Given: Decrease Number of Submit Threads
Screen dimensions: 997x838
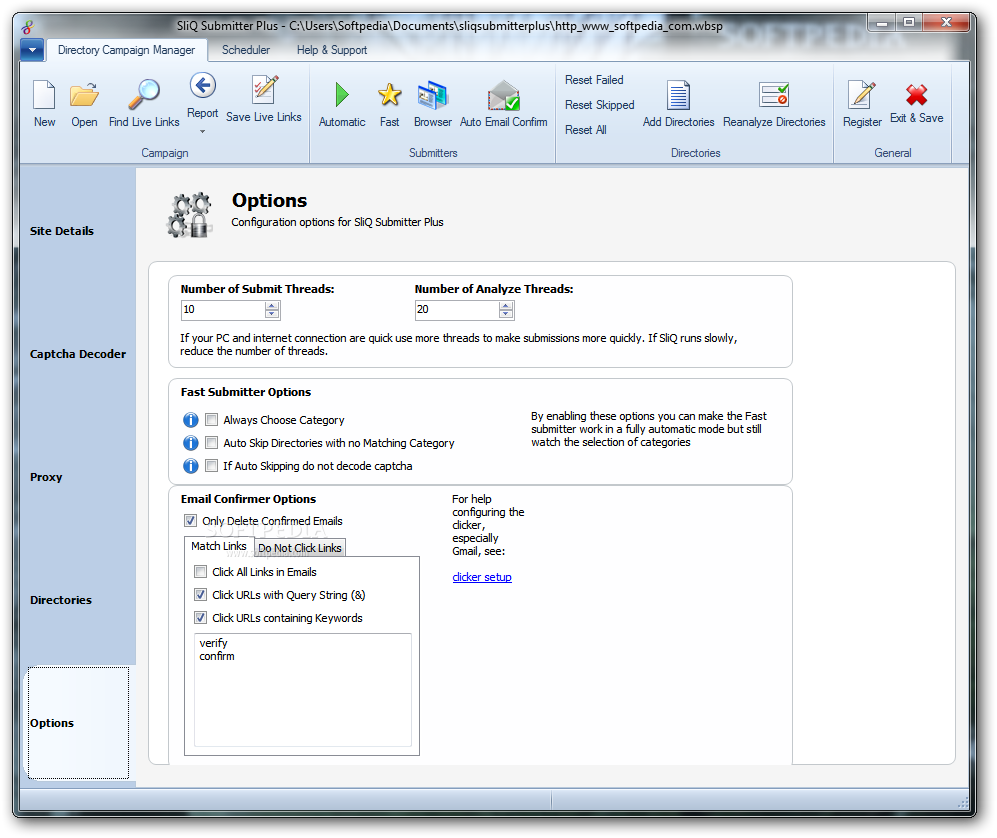Looking at the screenshot, I should pyautogui.click(x=272, y=313).
